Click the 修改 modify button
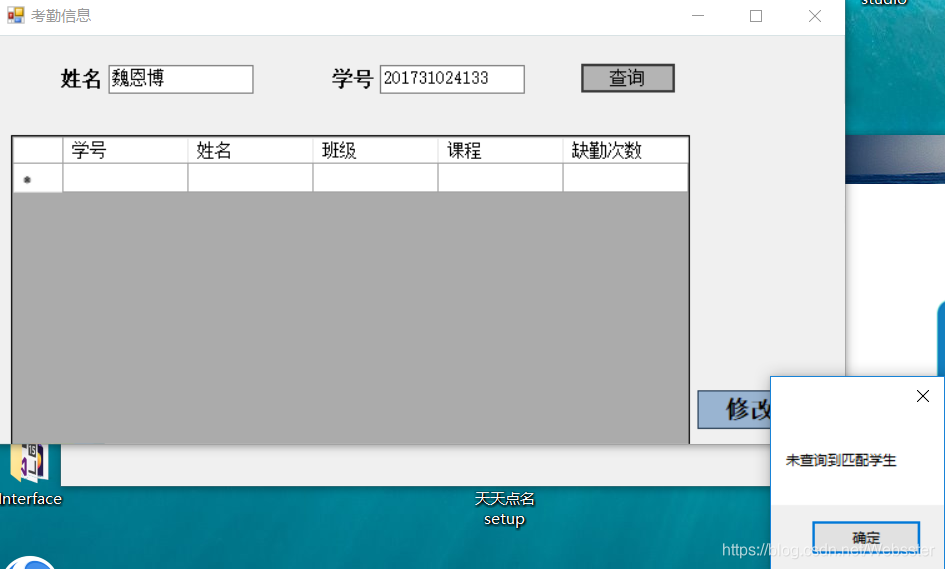945x569 pixels. [734, 410]
